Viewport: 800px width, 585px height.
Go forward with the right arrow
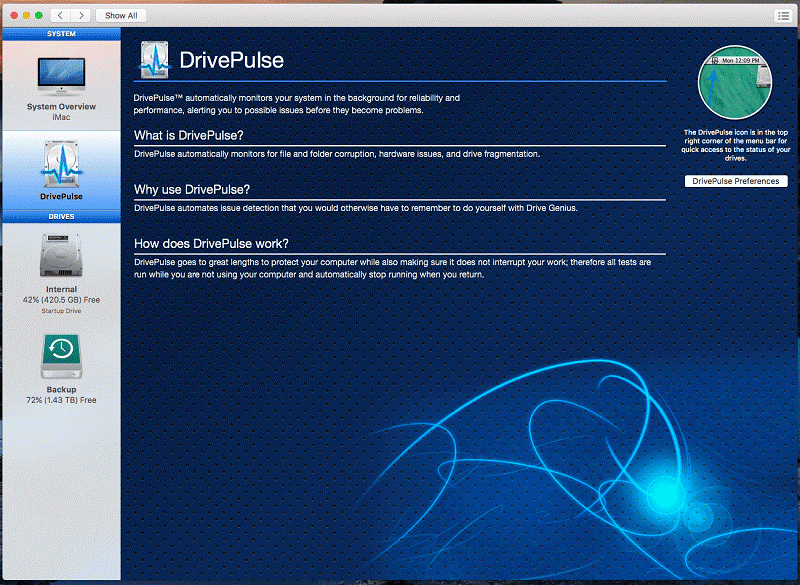click(81, 15)
